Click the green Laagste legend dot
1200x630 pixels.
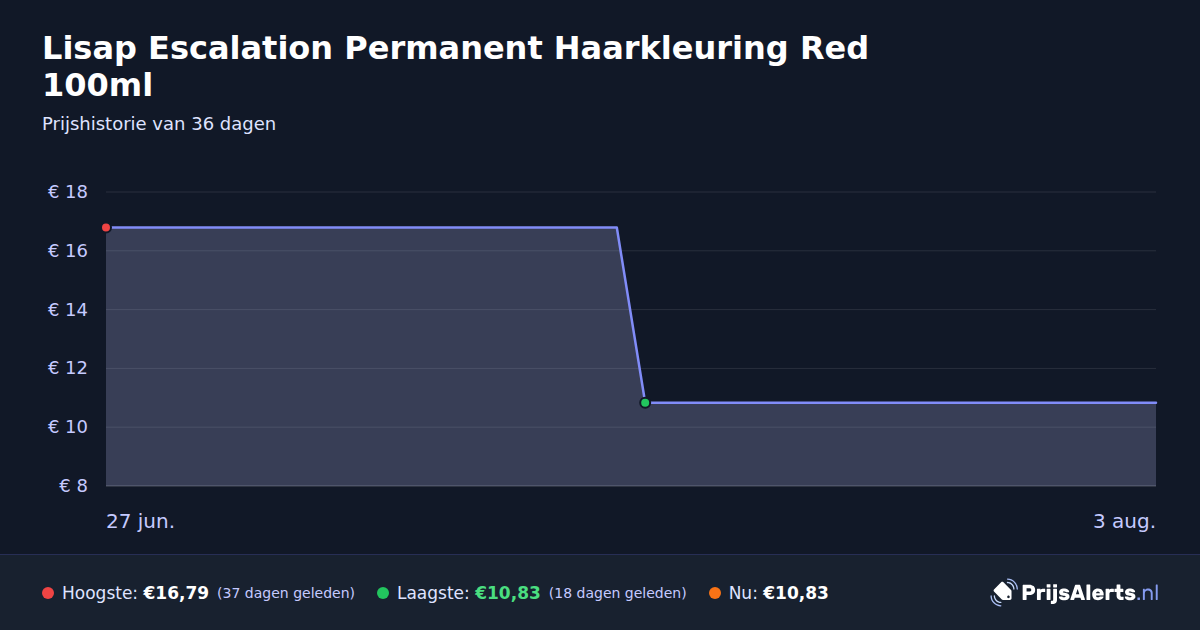coord(383,593)
